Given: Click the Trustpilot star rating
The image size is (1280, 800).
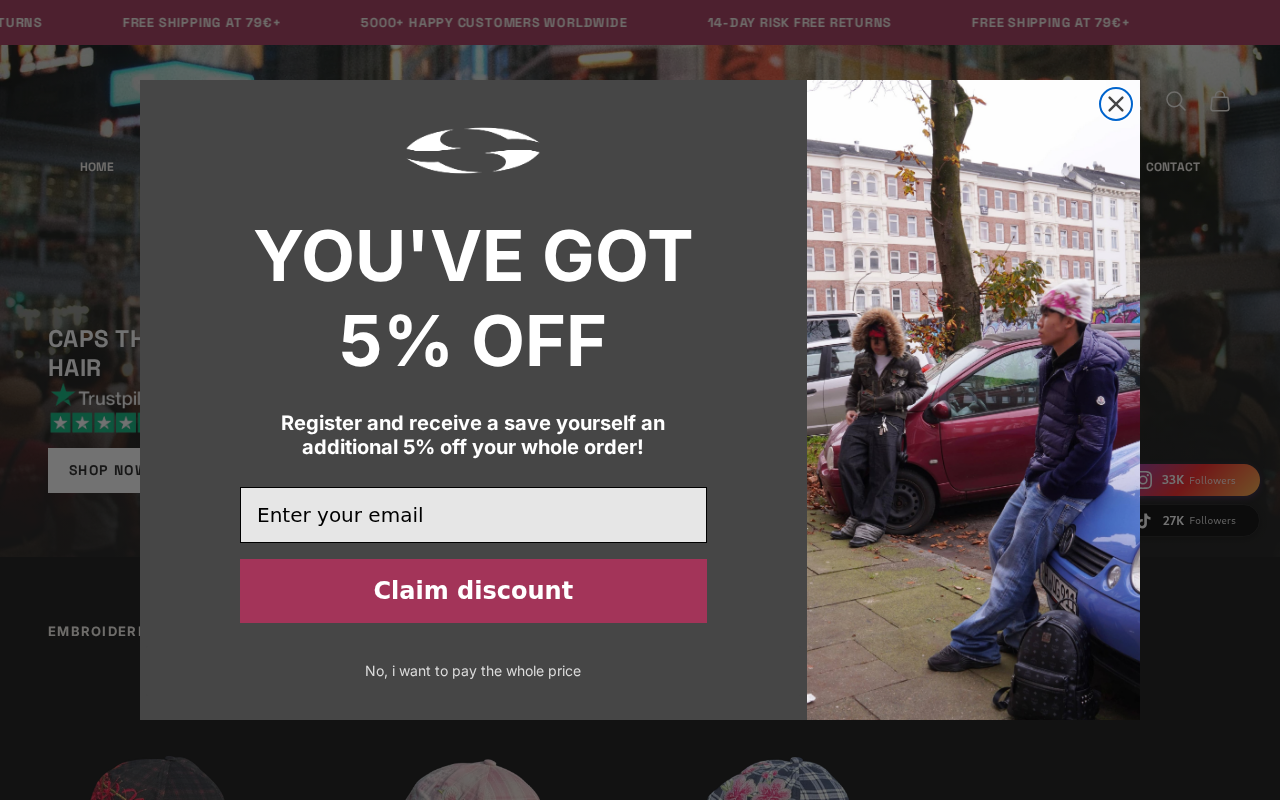Looking at the screenshot, I should click(95, 422).
